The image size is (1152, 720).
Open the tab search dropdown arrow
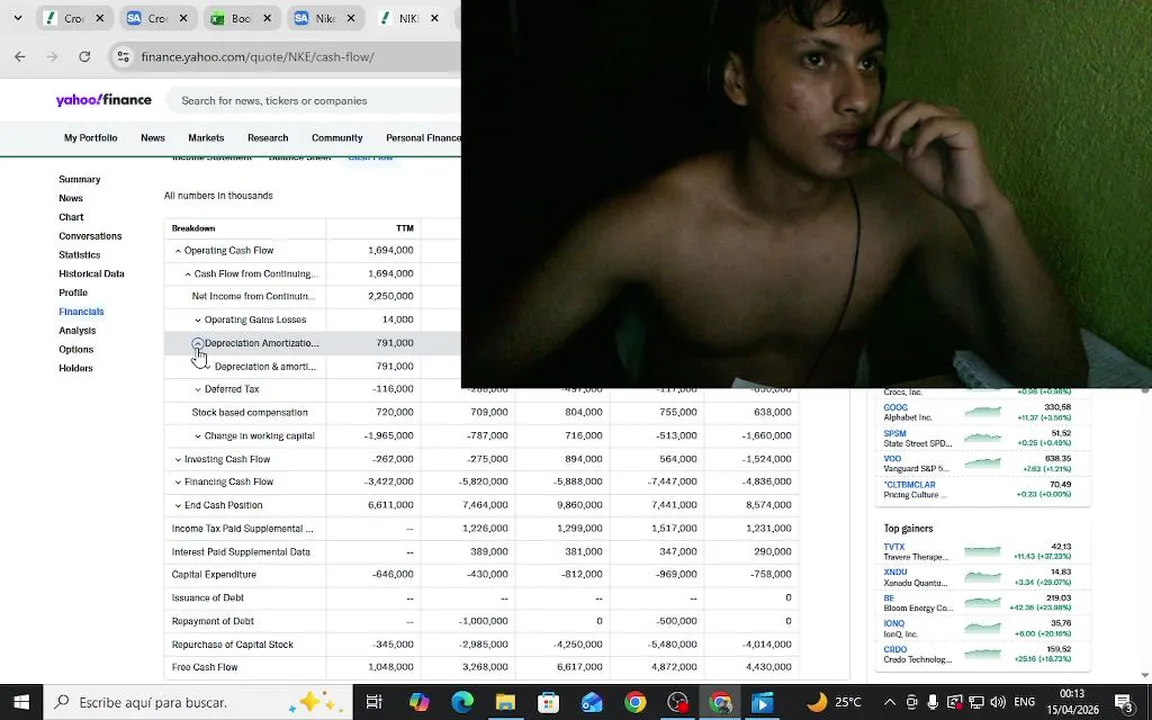tap(18, 18)
